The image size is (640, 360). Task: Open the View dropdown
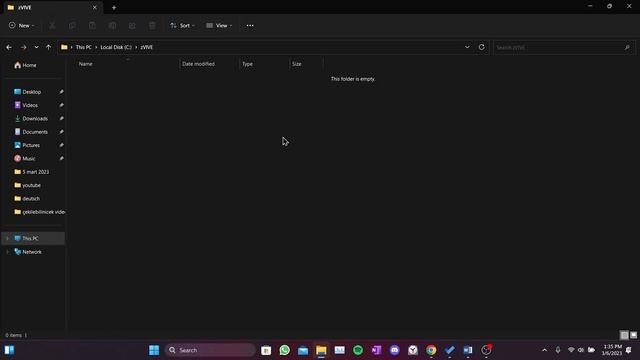[219, 25]
